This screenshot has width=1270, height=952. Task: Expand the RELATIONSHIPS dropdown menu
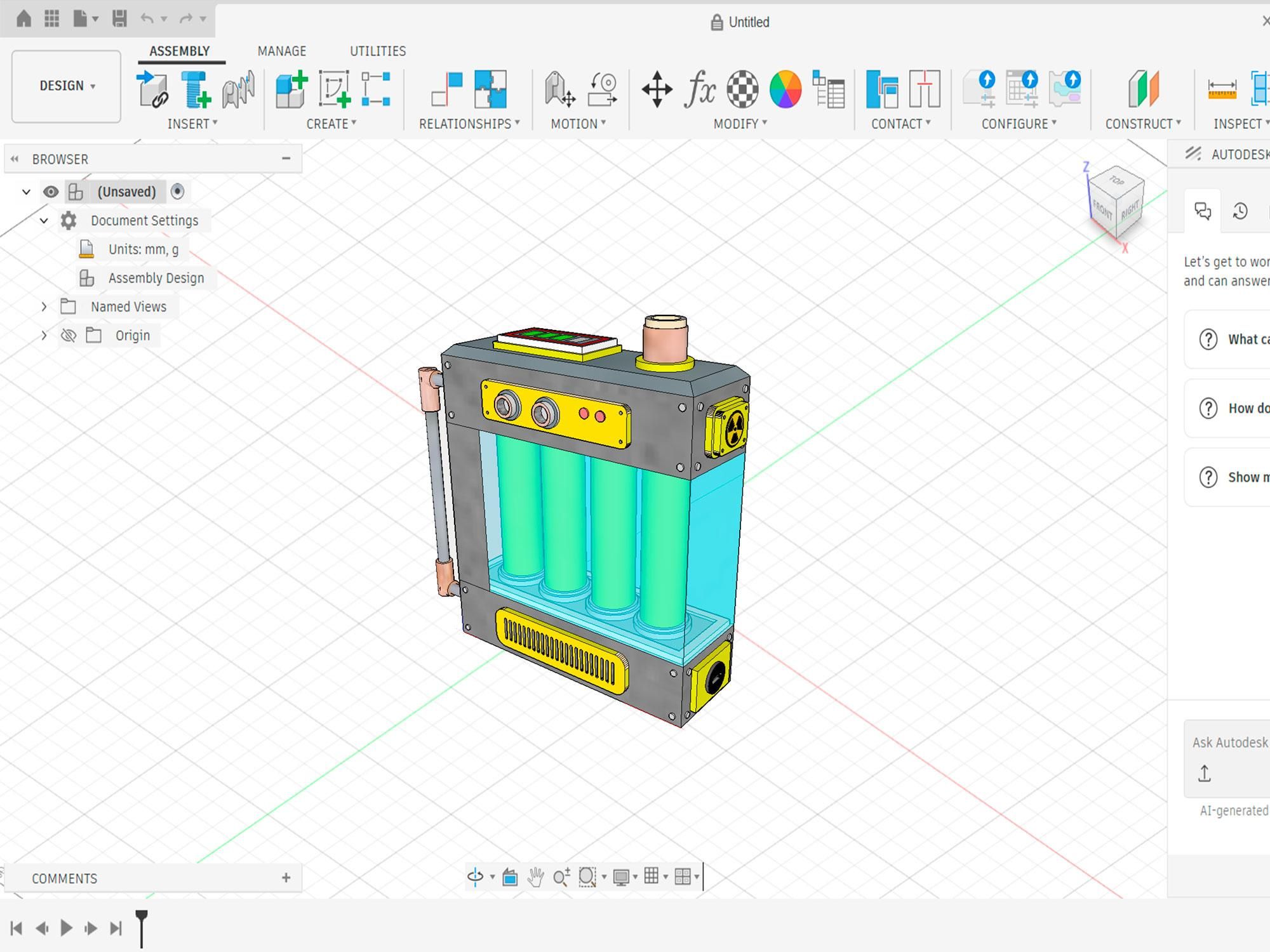(x=469, y=124)
